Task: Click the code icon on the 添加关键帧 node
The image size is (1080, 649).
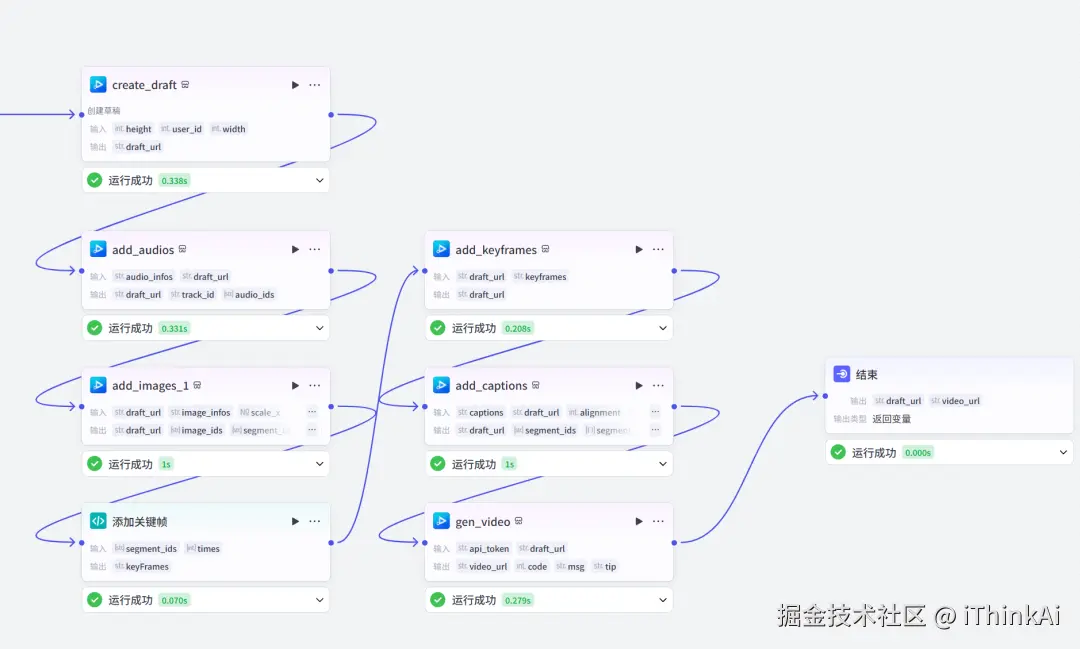Action: coord(98,520)
